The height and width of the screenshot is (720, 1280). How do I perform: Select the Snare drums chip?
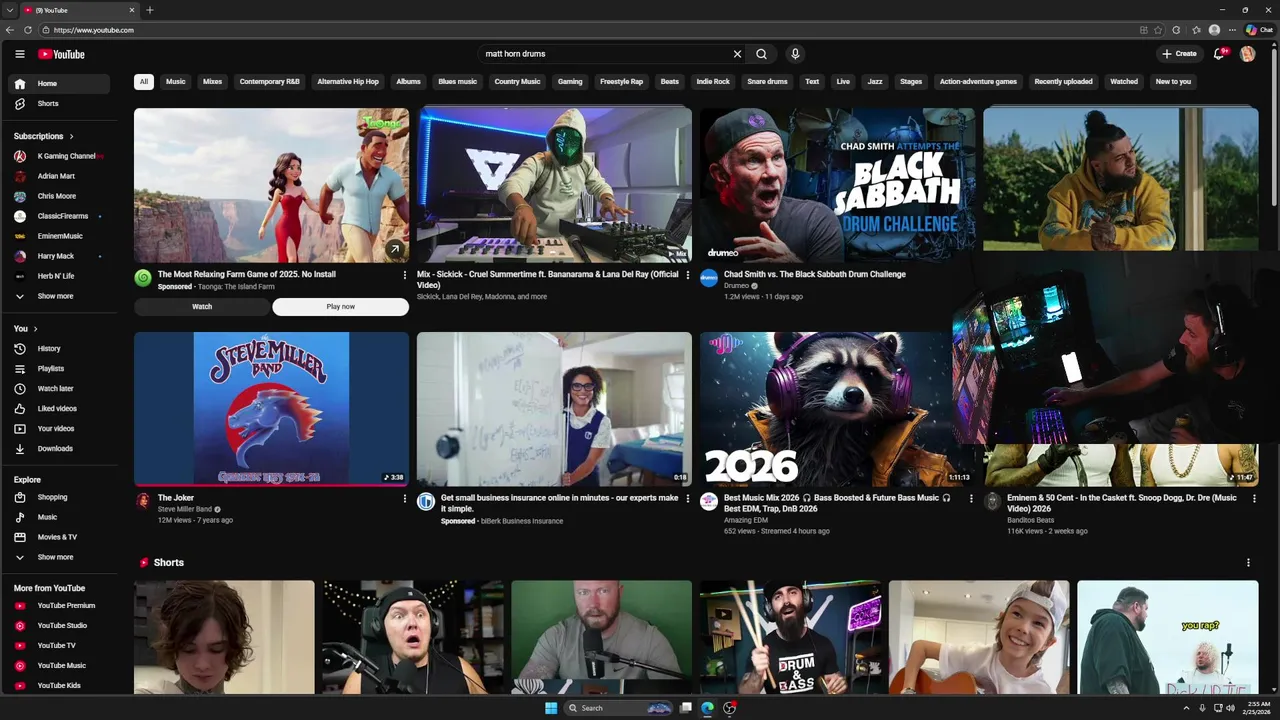click(x=768, y=82)
